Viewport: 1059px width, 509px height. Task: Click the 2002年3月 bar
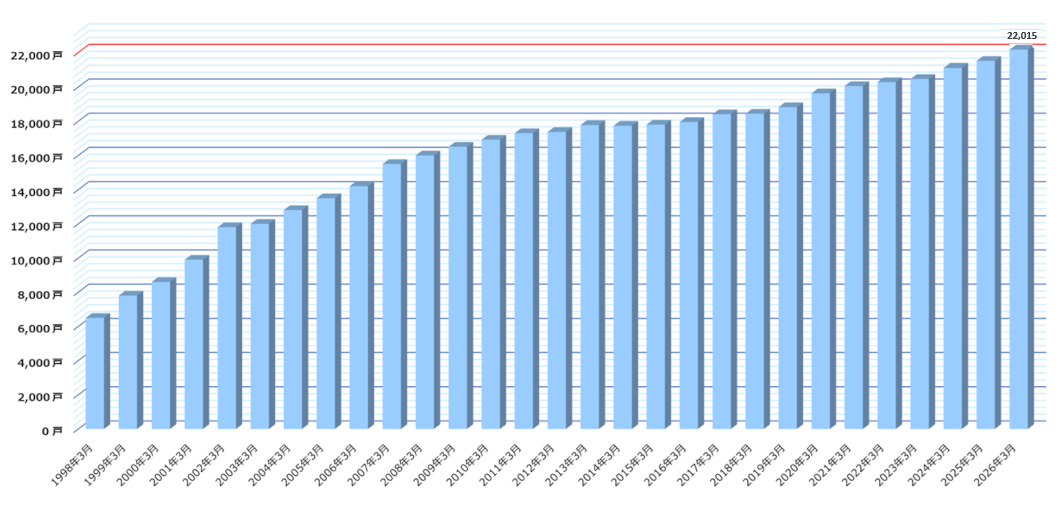coord(230,326)
